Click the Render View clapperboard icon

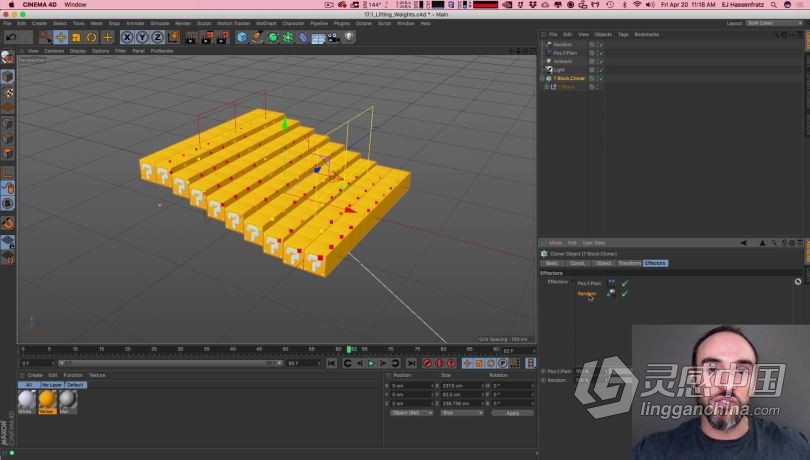[191, 37]
